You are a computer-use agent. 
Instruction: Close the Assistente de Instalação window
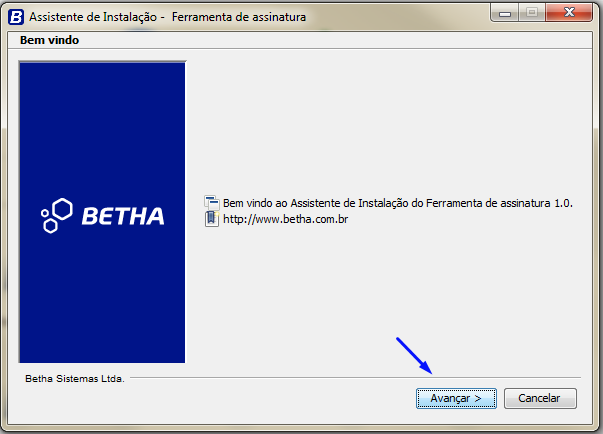click(x=569, y=13)
